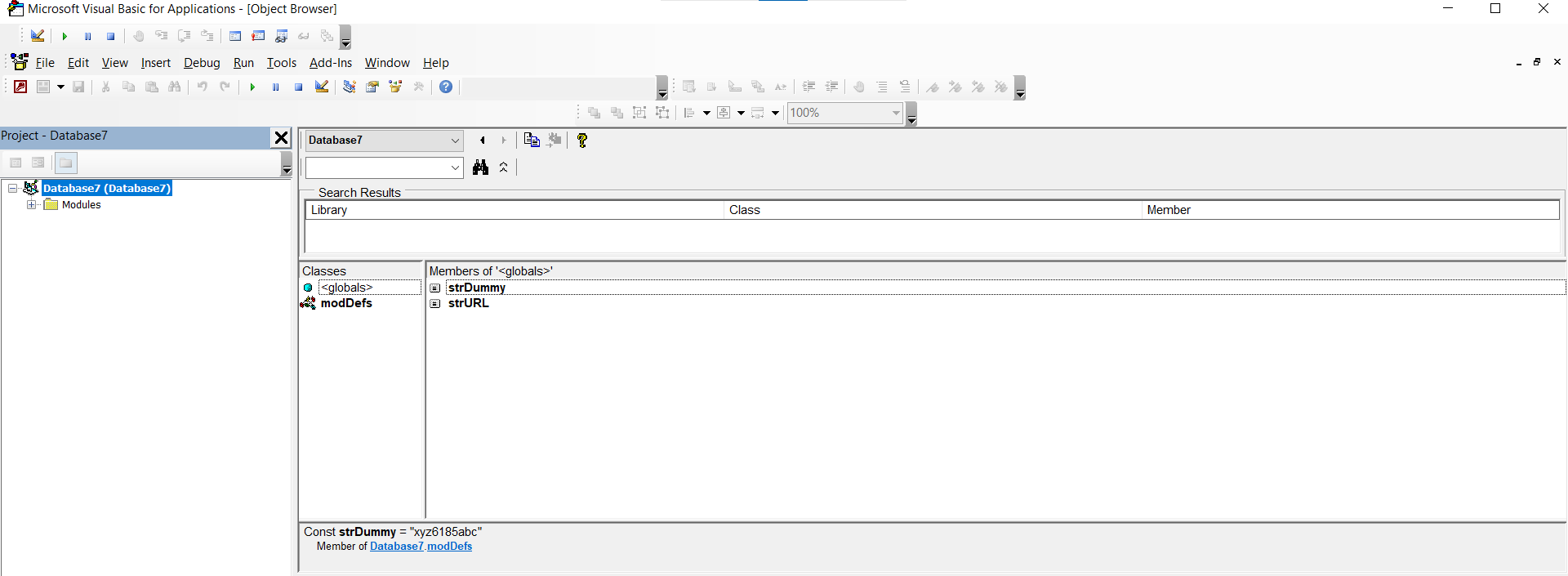Open the Add-Ins menu
The image size is (1568, 576).
[x=331, y=63]
